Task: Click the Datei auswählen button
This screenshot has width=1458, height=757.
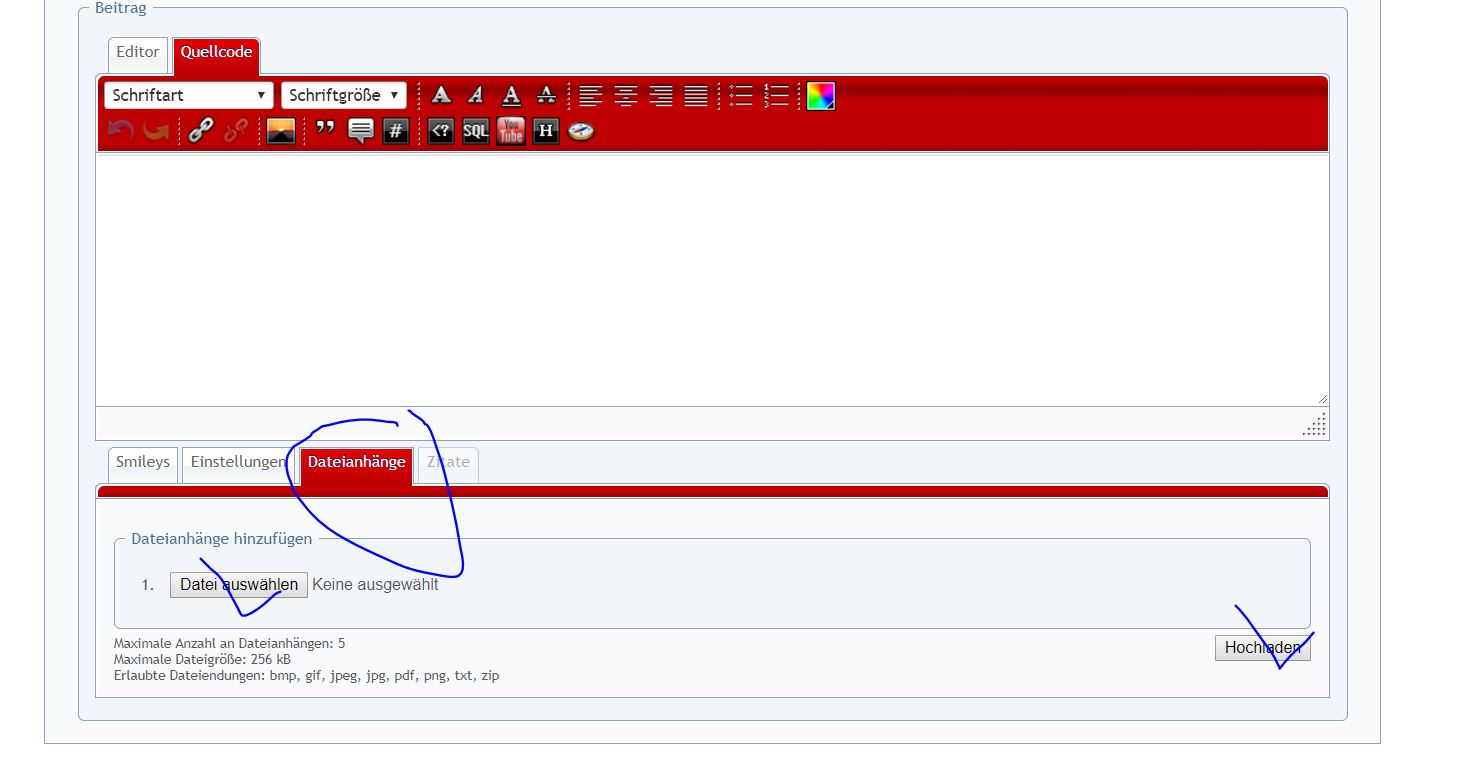Action: [x=239, y=585]
